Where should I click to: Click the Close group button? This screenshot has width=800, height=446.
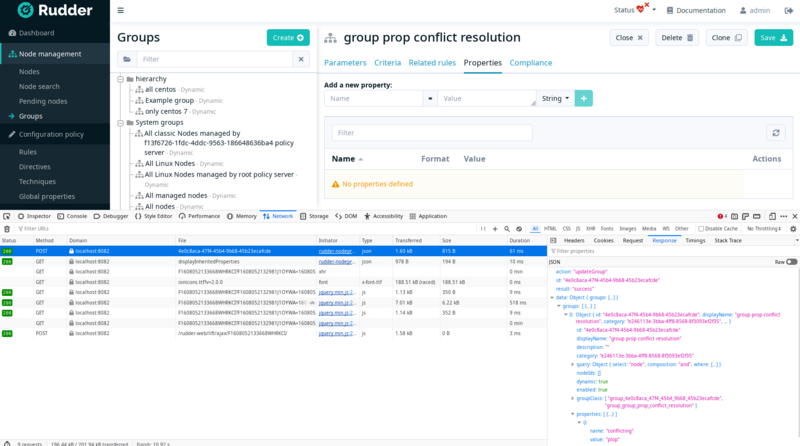pos(629,38)
